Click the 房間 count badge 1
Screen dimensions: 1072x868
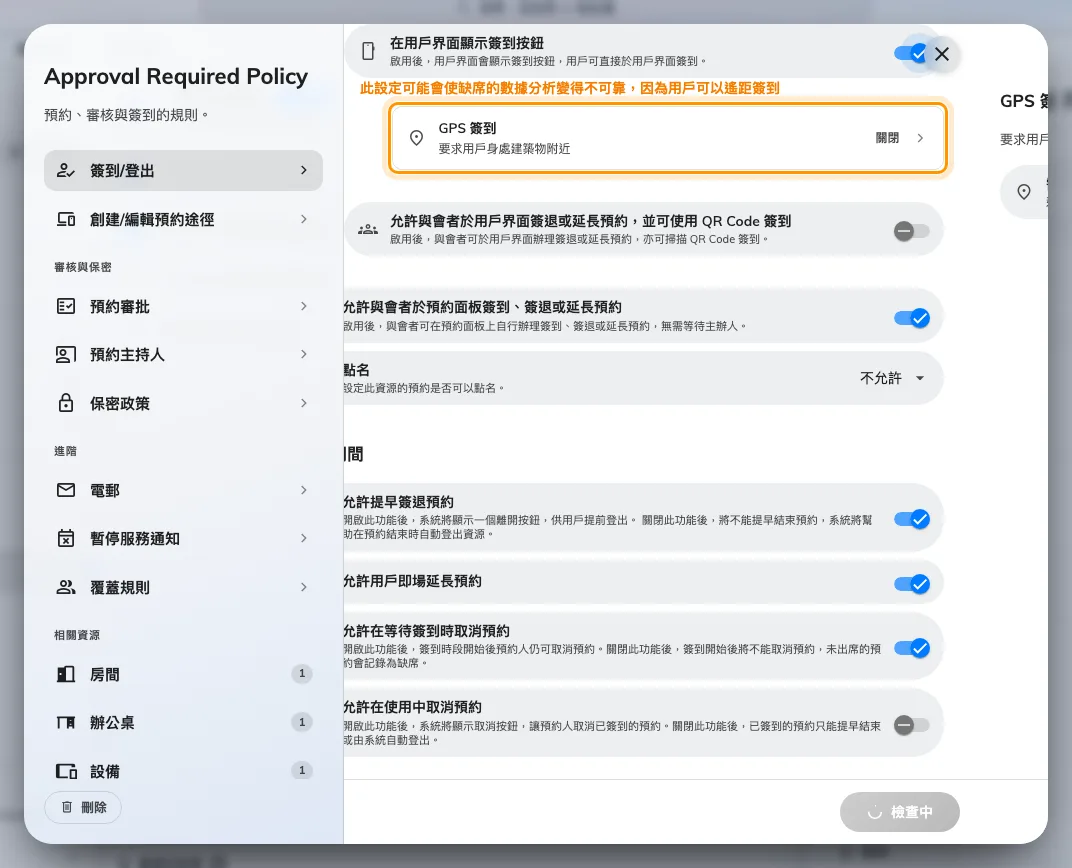pyautogui.click(x=302, y=673)
